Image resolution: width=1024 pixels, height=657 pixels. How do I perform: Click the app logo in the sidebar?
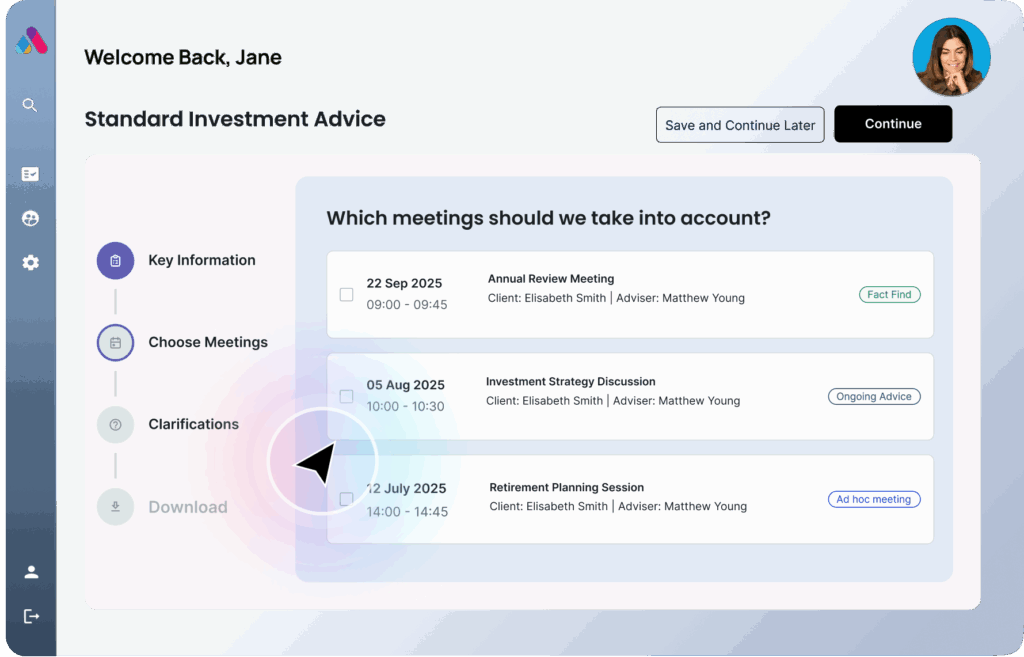coord(31,41)
